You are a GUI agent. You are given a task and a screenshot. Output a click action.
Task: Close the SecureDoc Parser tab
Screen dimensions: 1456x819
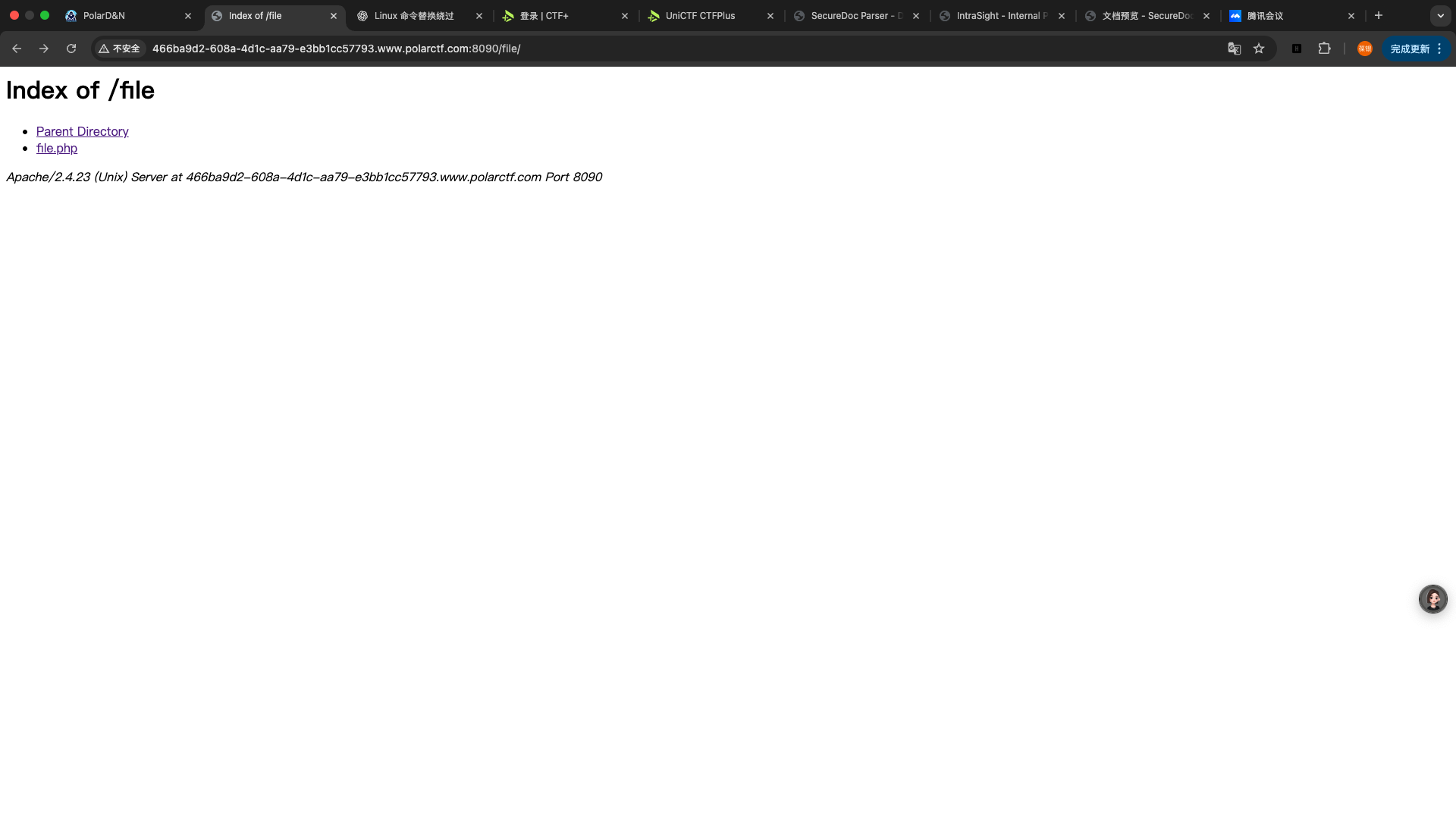point(916,16)
